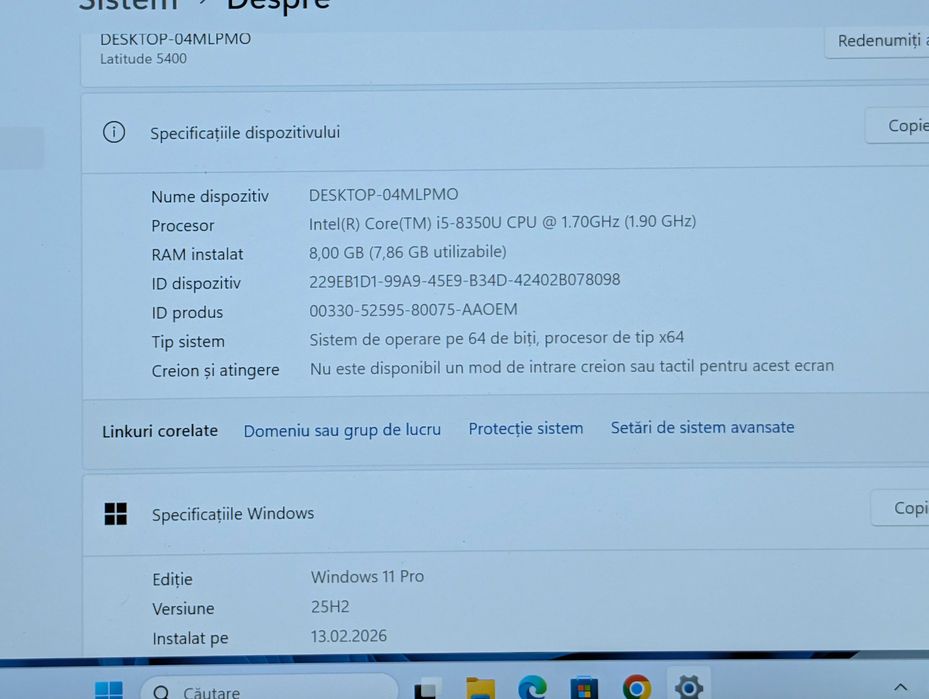Open Task View in taskbar

428,689
